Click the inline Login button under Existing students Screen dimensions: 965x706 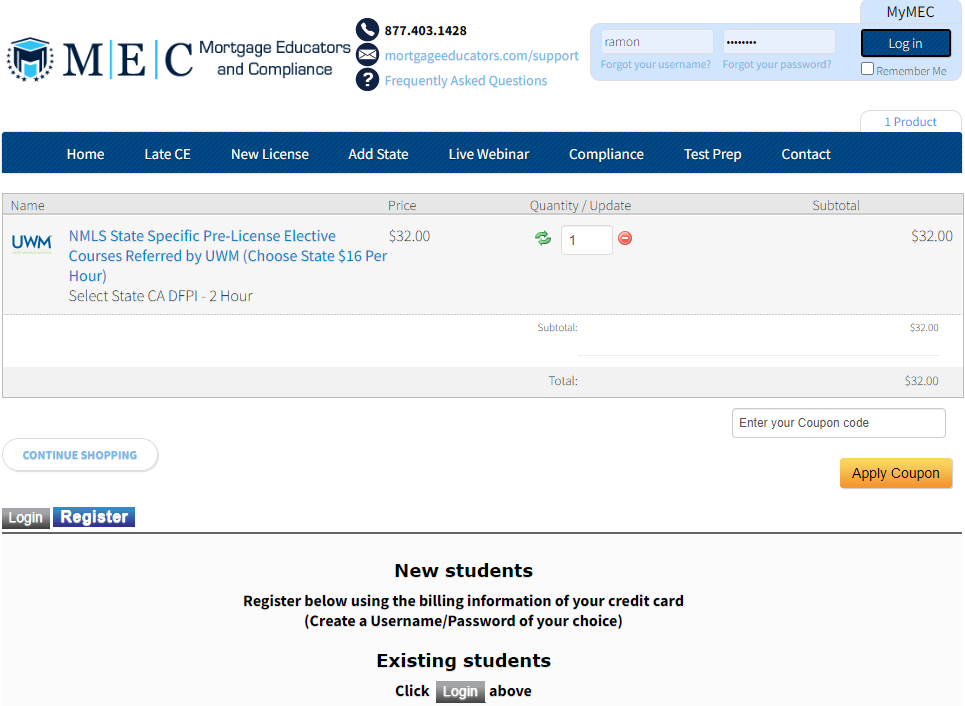click(460, 691)
